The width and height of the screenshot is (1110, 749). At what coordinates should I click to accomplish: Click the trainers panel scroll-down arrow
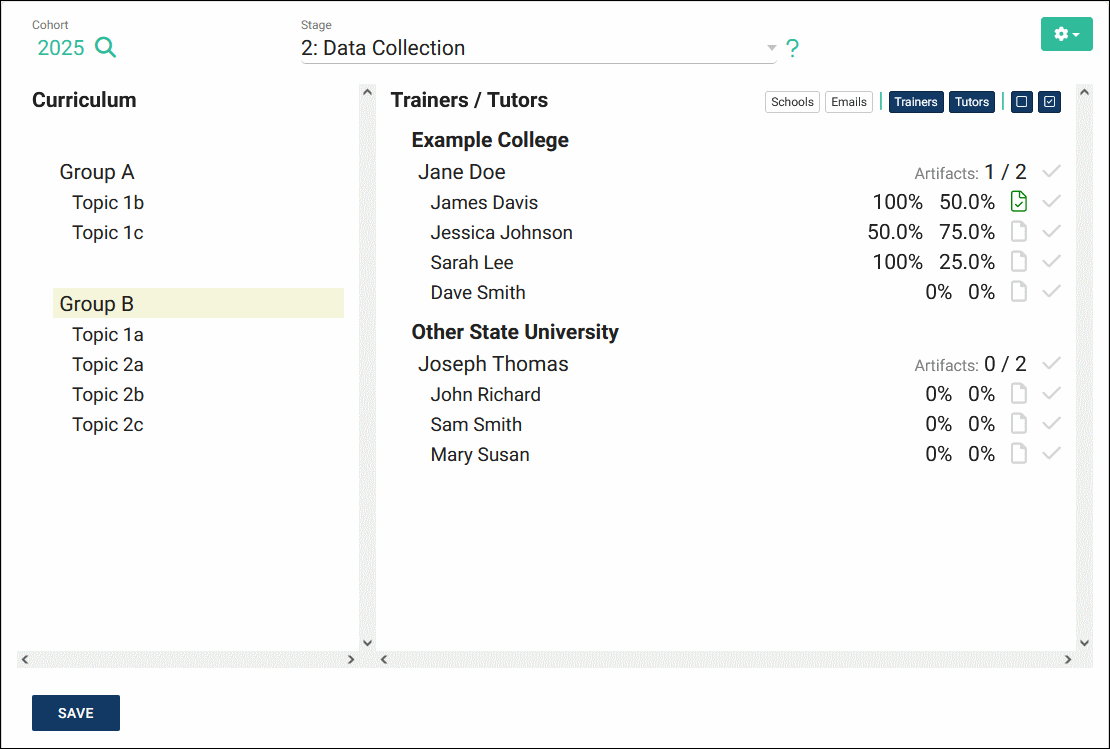1084,643
